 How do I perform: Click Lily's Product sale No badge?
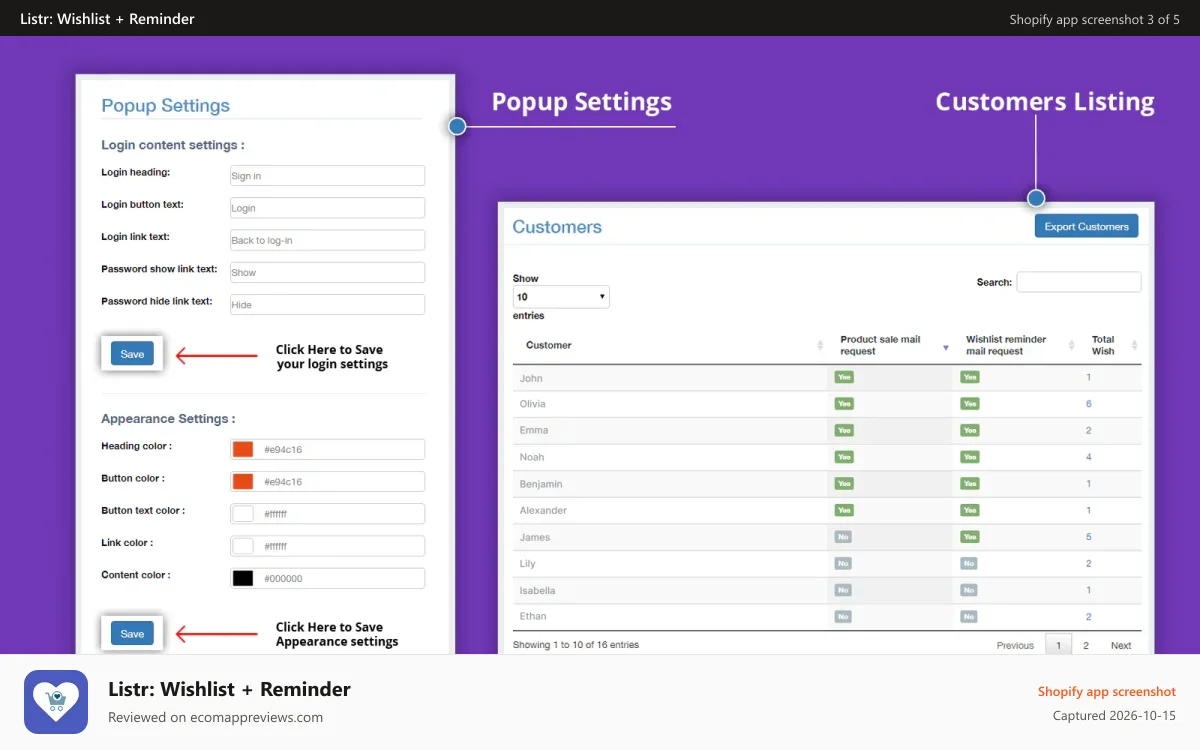click(x=843, y=564)
